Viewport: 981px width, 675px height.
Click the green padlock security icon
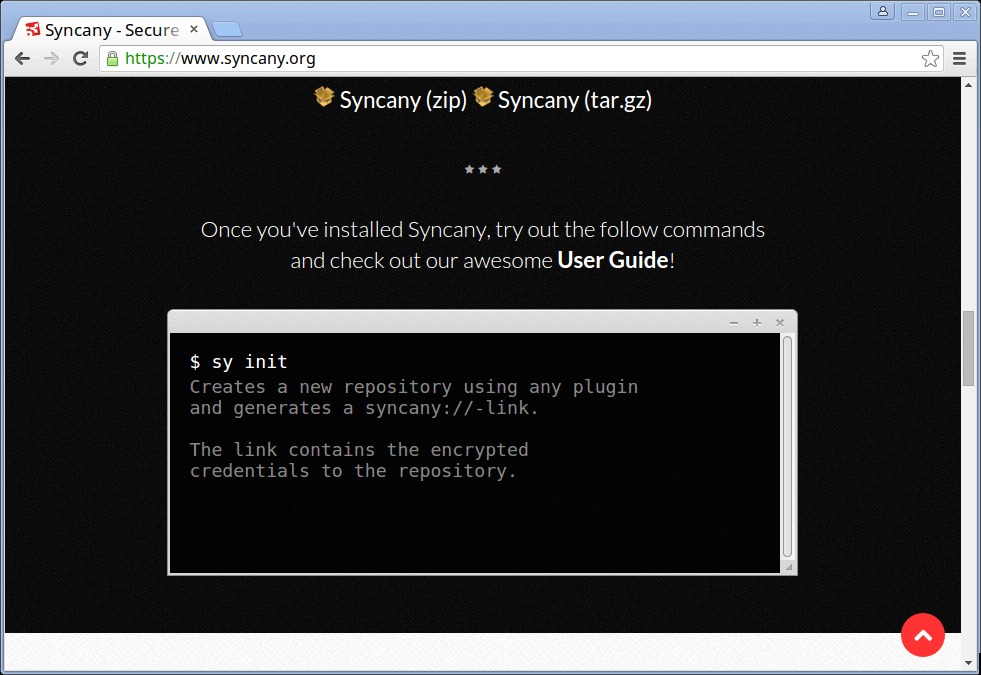[x=112, y=59]
